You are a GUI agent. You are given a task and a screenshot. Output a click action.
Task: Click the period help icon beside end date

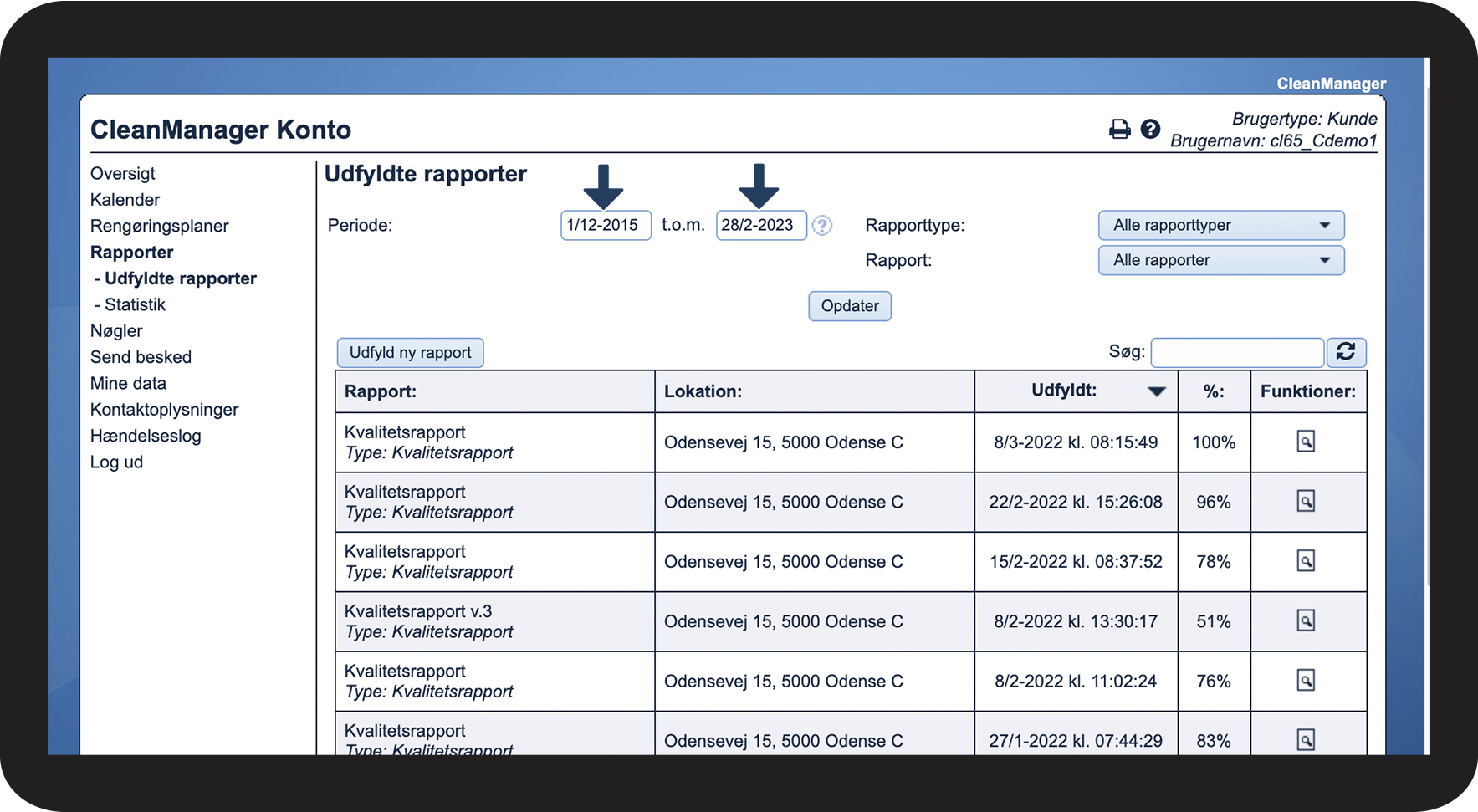(822, 226)
